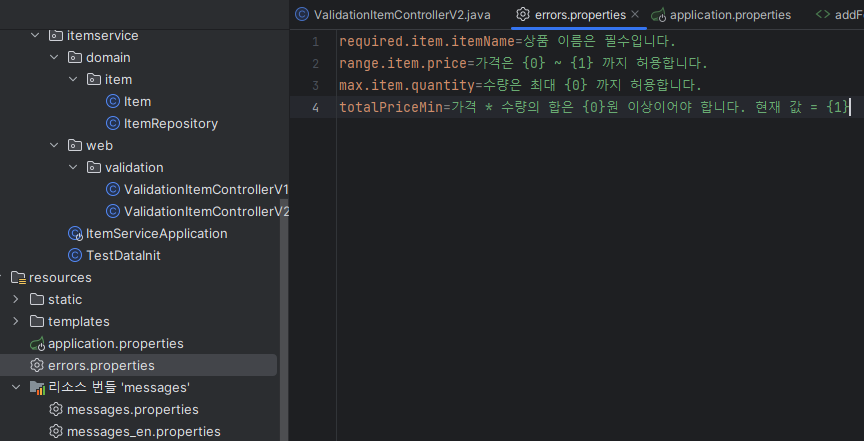
Task: Click the application.properties Spring icon in tree
Action: click(x=37, y=344)
